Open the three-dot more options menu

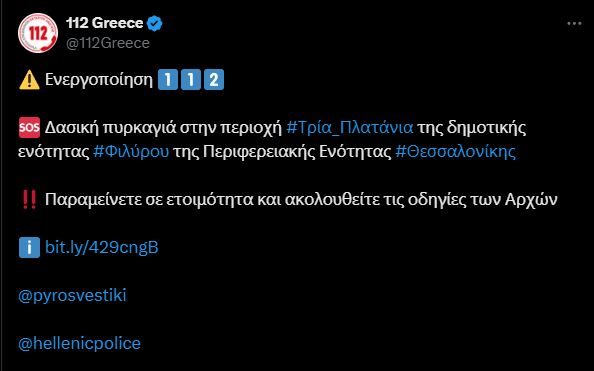(x=574, y=23)
